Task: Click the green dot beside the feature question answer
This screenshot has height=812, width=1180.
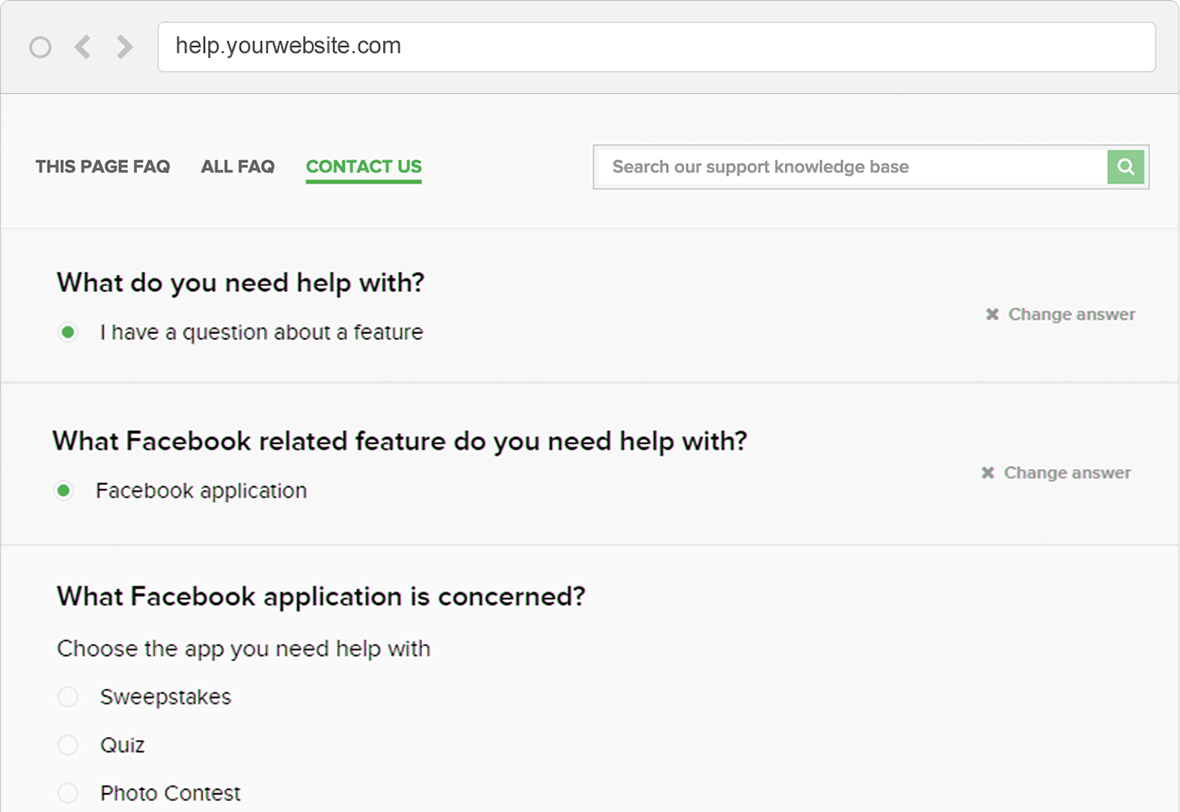Action: [x=67, y=331]
